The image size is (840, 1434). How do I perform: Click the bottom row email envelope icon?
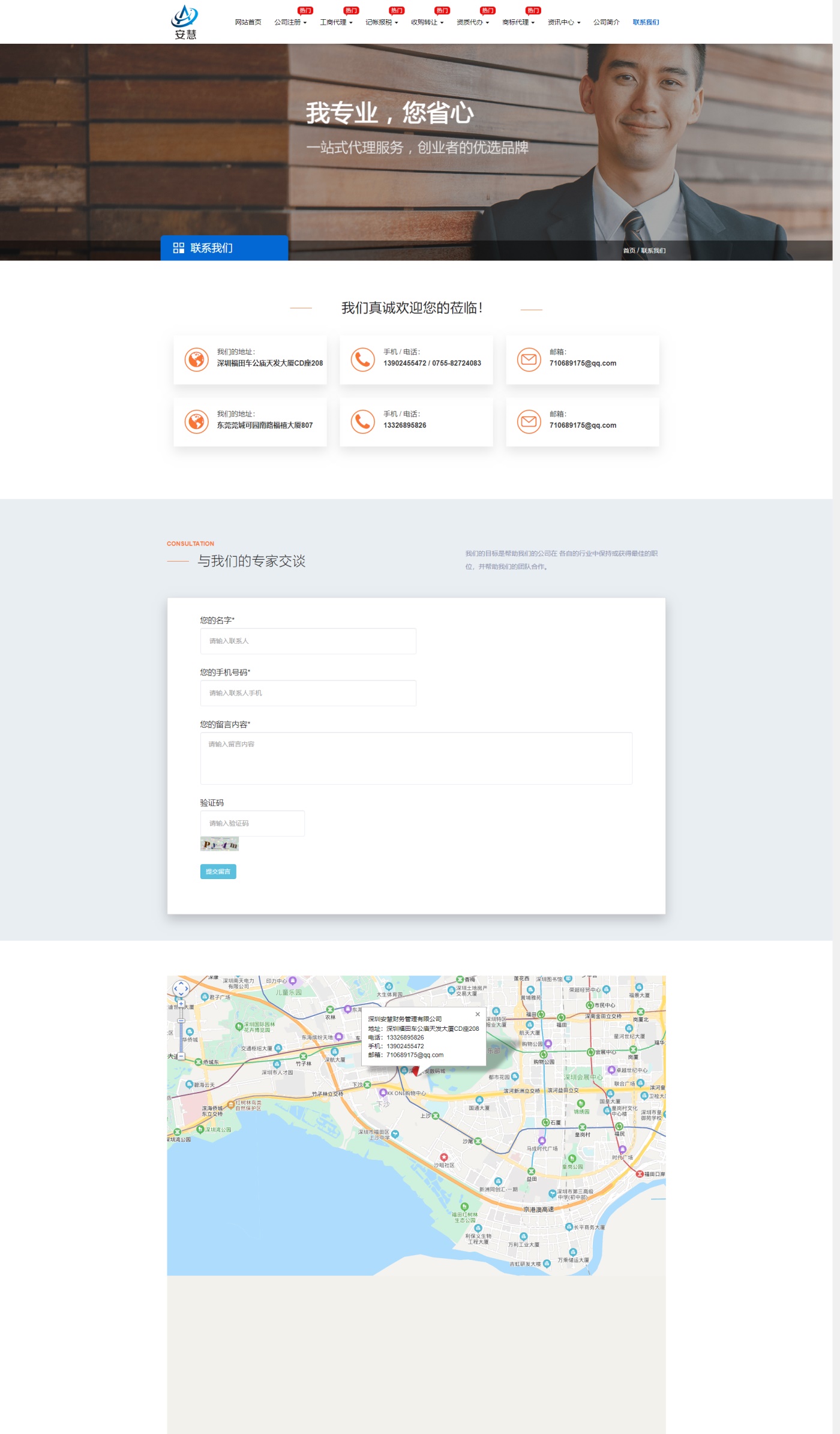tap(529, 422)
